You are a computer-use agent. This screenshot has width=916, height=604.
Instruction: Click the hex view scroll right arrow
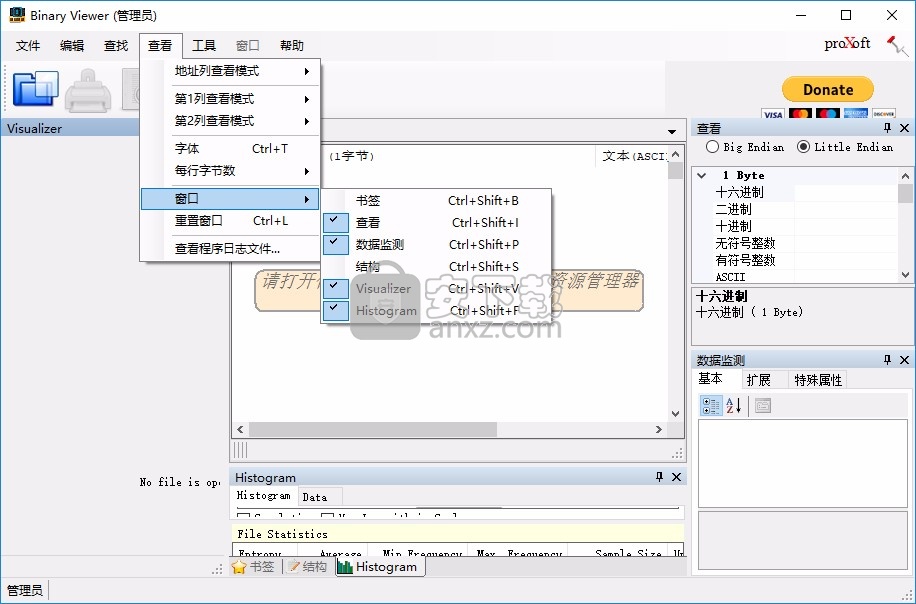point(659,429)
